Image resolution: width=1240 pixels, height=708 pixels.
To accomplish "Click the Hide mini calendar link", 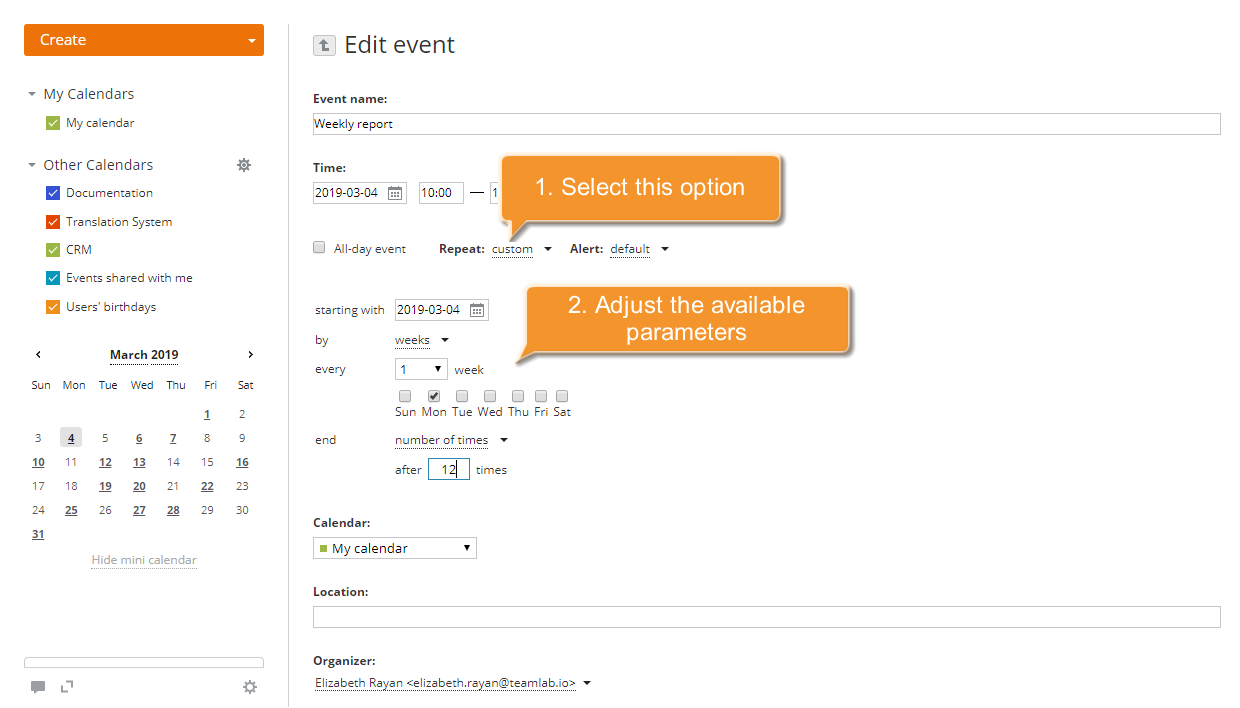I will (143, 560).
